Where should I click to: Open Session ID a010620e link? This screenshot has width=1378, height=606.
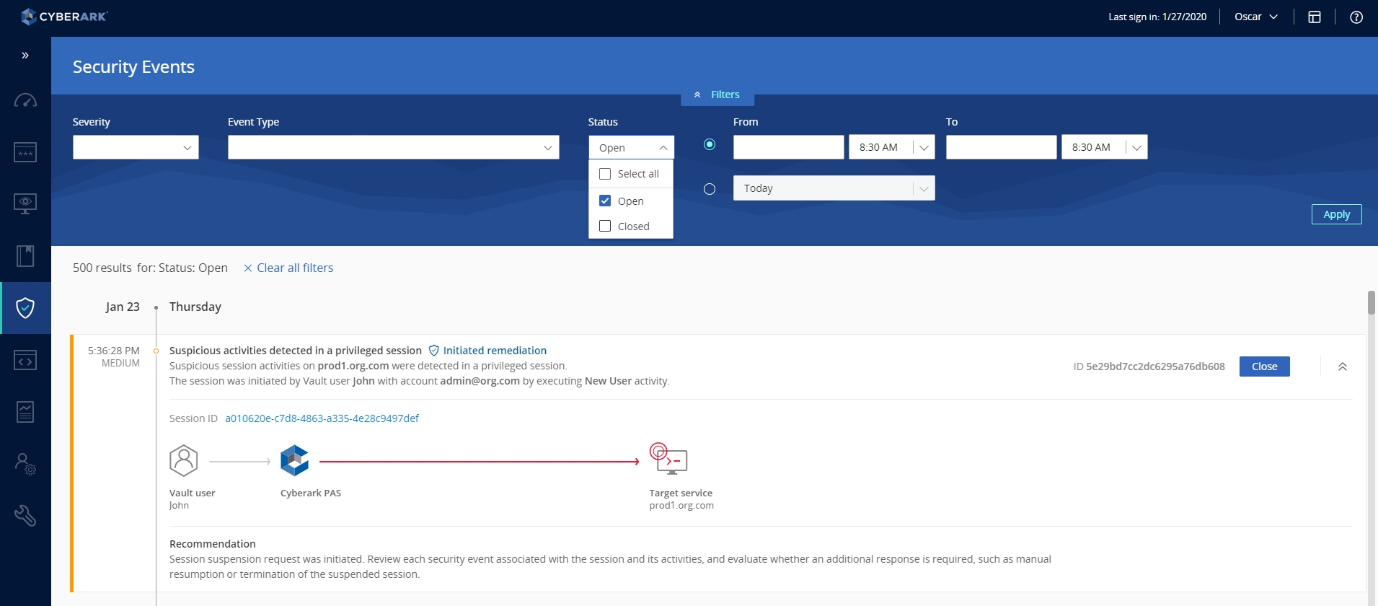[322, 418]
